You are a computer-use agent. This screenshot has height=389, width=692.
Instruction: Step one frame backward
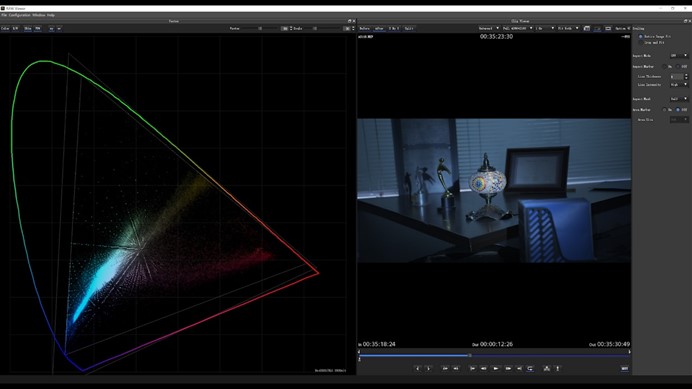pos(484,368)
